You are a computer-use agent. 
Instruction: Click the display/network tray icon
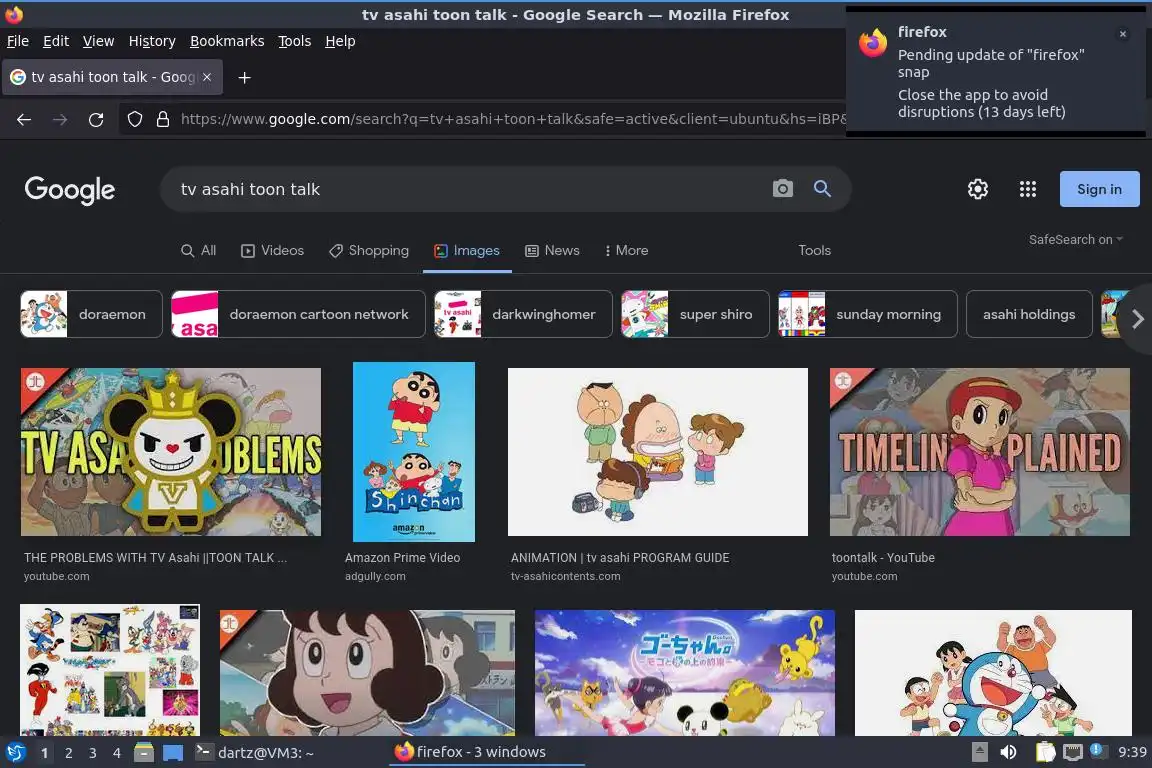tap(1073, 752)
